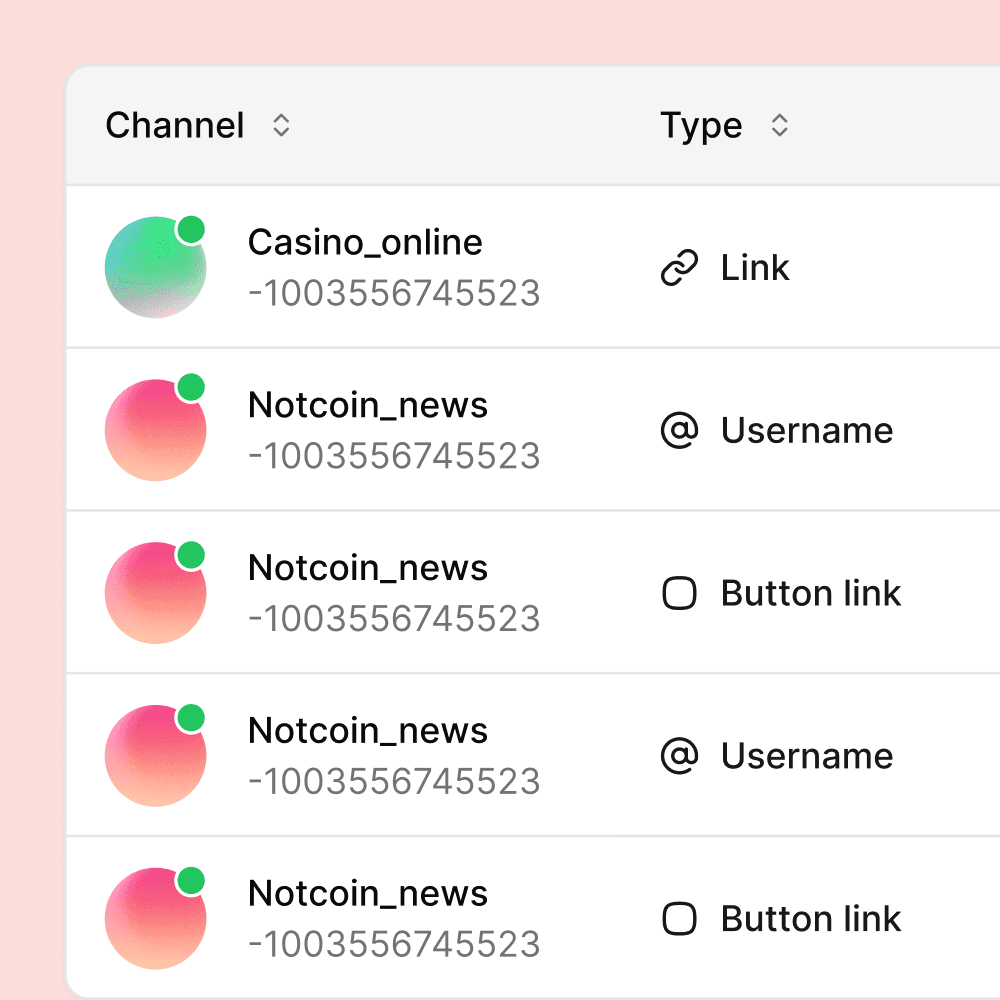This screenshot has width=1000, height=1000.
Task: Click the Username label on the second row
Action: point(807,430)
